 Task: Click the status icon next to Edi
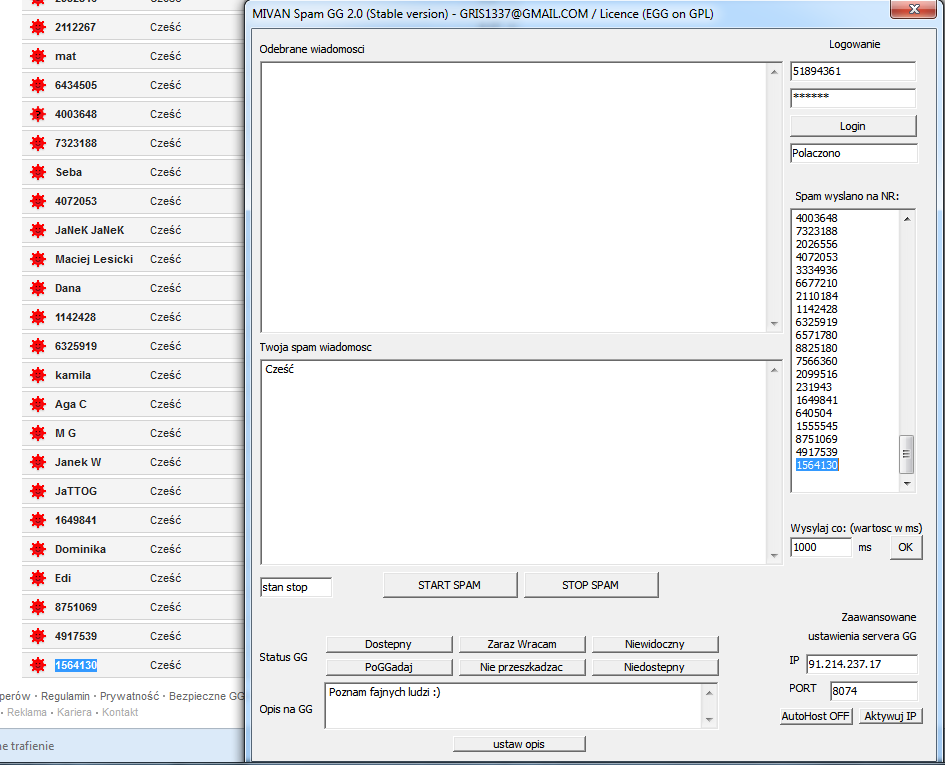point(38,578)
